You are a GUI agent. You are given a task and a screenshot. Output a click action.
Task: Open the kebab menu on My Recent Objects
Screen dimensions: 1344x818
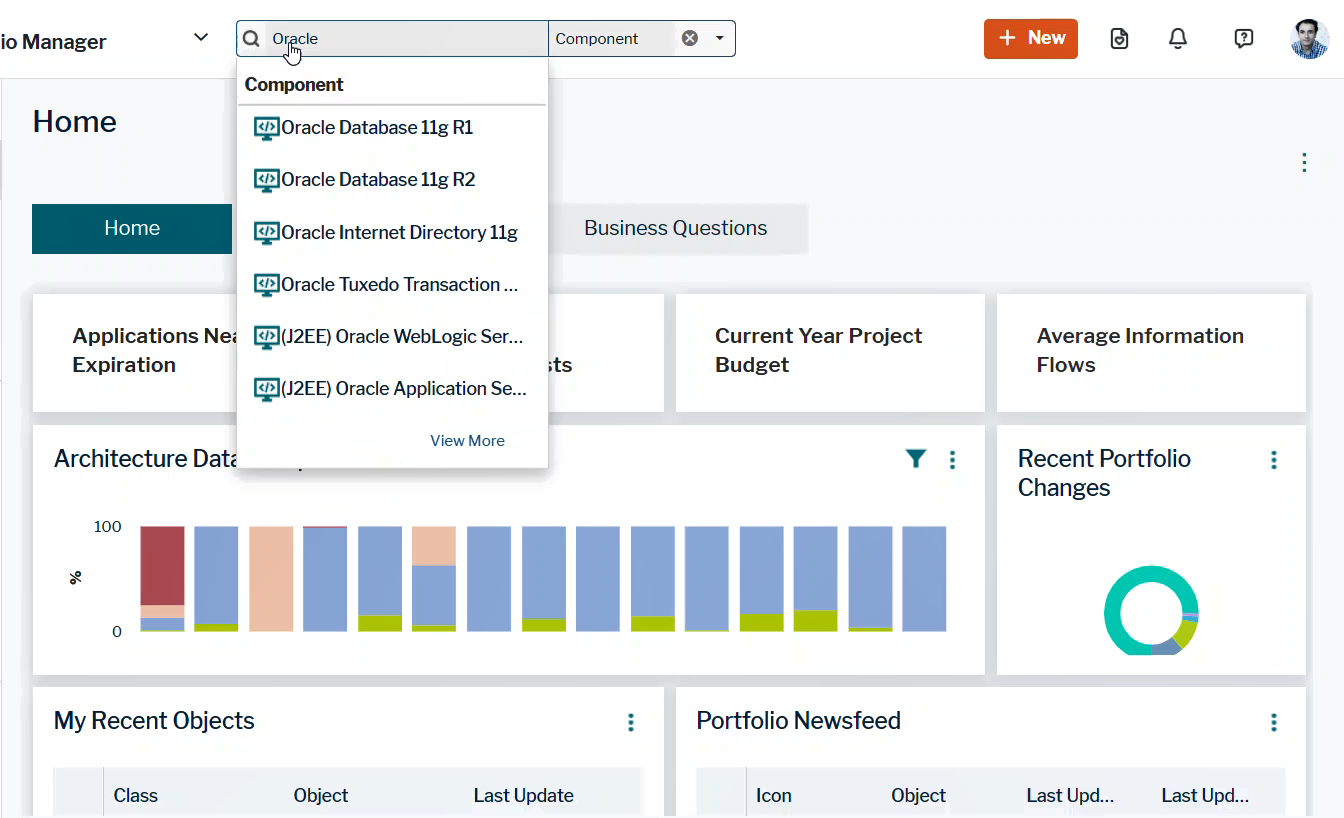pos(631,722)
